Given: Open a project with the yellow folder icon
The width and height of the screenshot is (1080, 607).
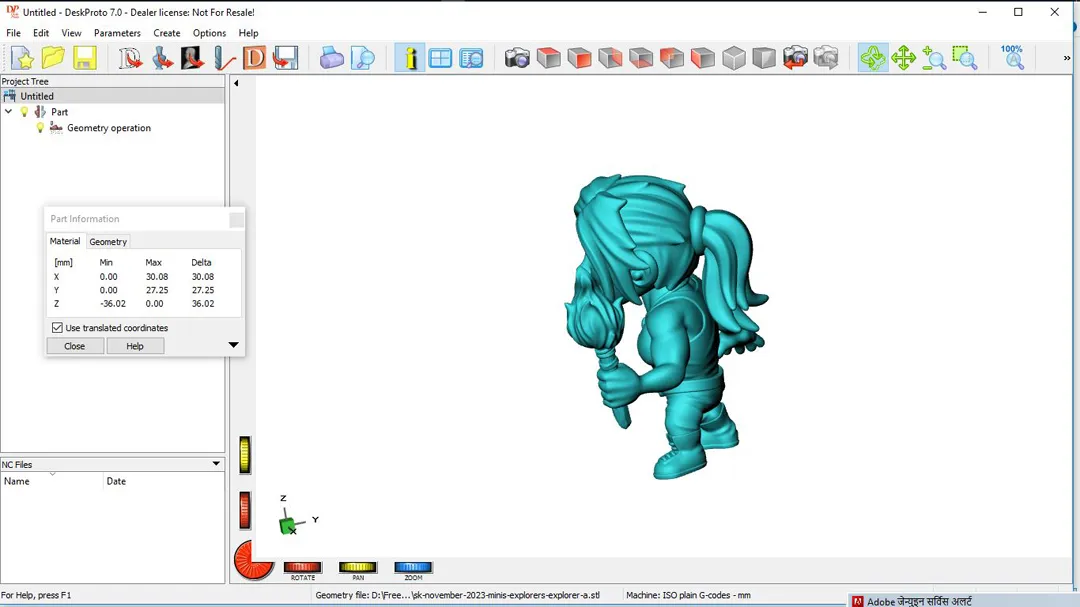Looking at the screenshot, I should click(x=53, y=58).
